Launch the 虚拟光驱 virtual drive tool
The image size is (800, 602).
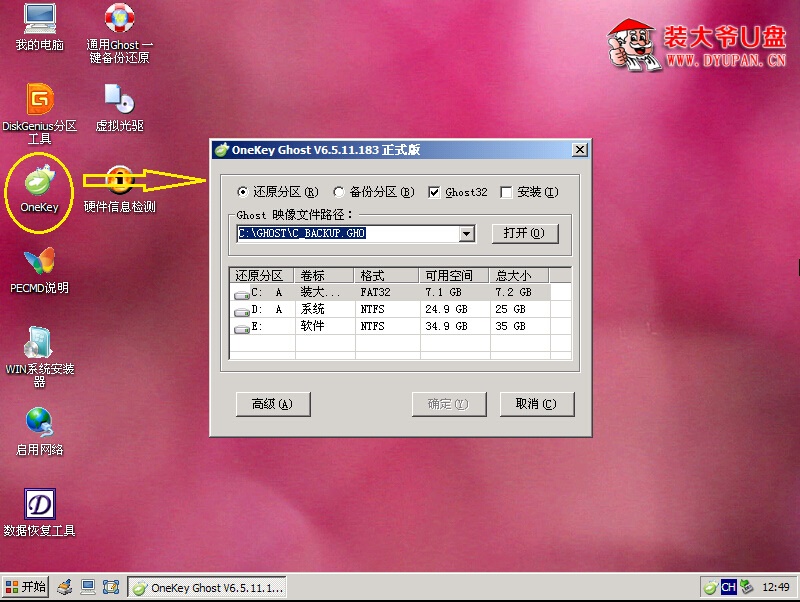118,103
